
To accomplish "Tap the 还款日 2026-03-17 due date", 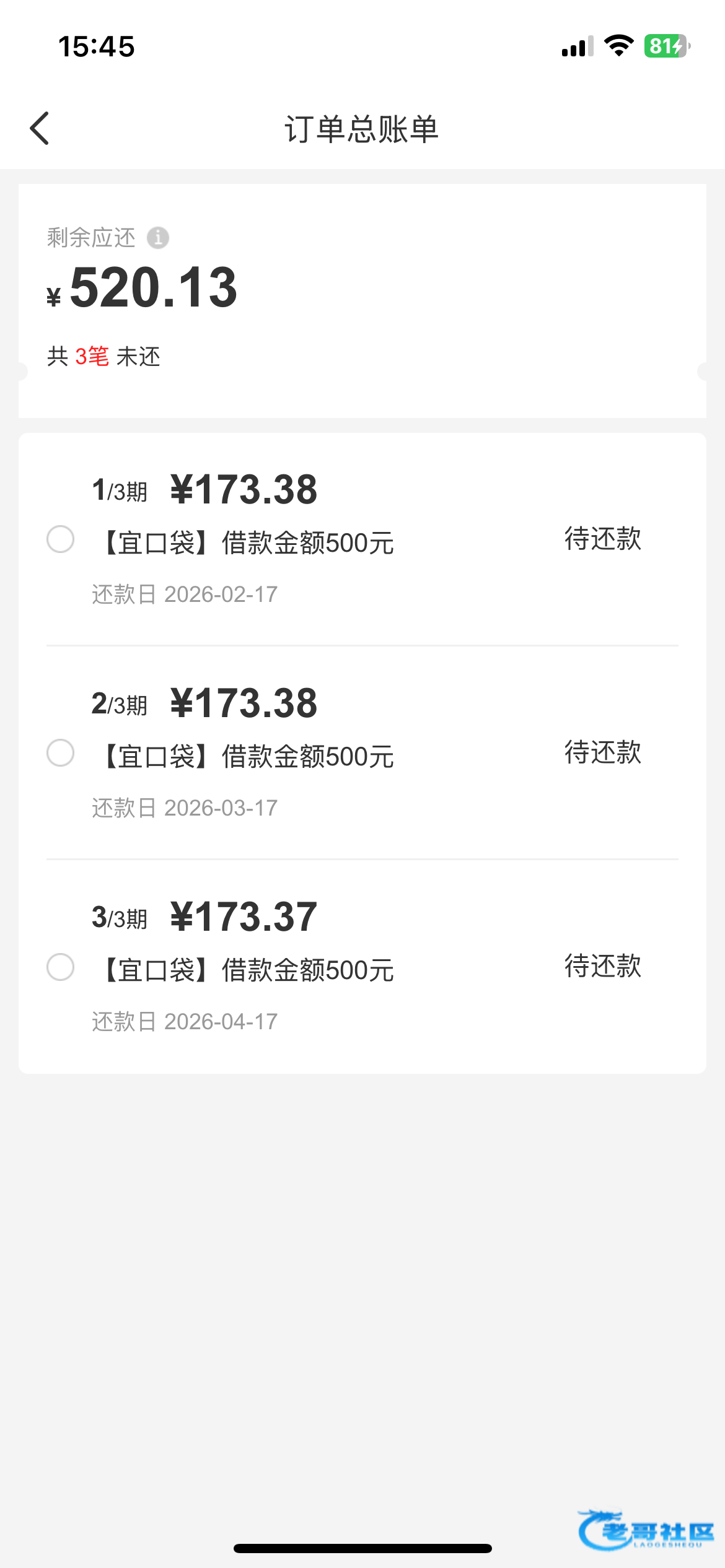I will pyautogui.click(x=185, y=808).
